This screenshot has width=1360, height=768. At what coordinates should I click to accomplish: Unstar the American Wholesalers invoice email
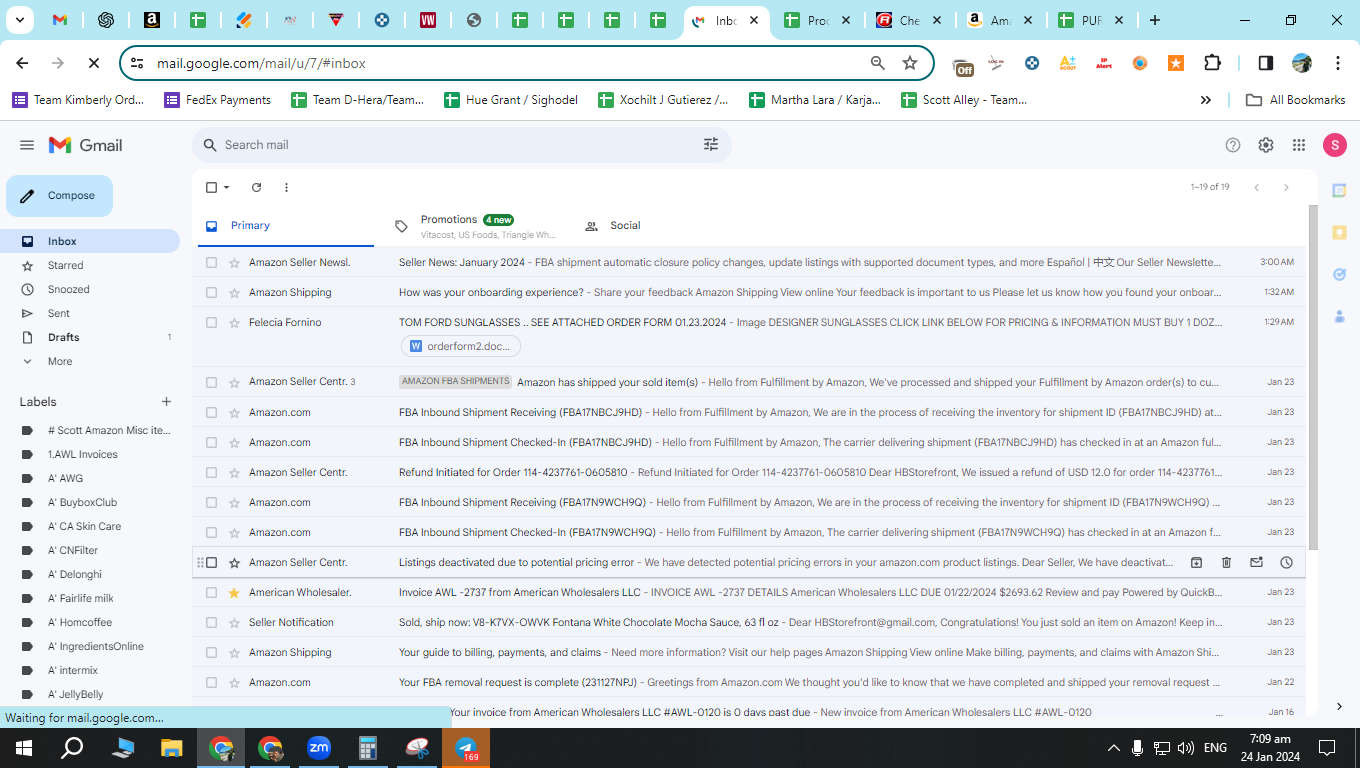[234, 592]
